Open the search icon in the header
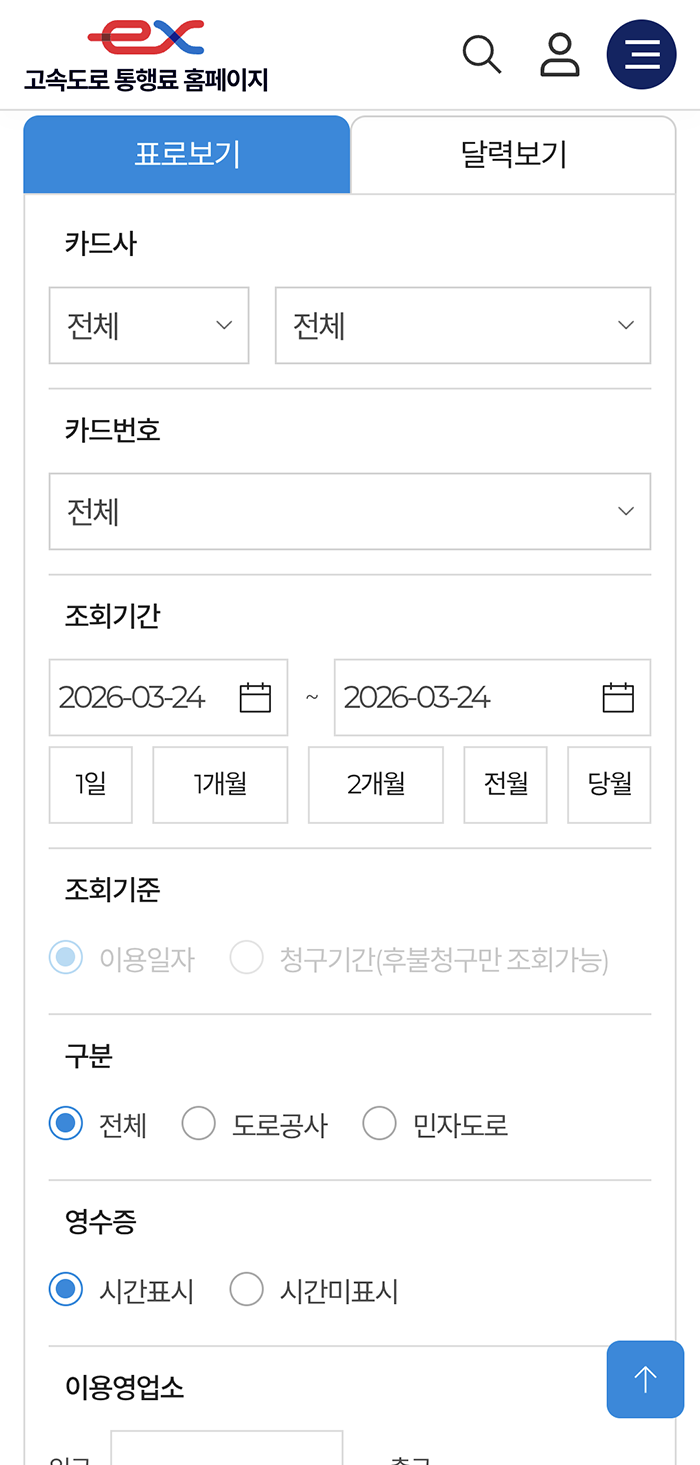 pyautogui.click(x=481, y=54)
